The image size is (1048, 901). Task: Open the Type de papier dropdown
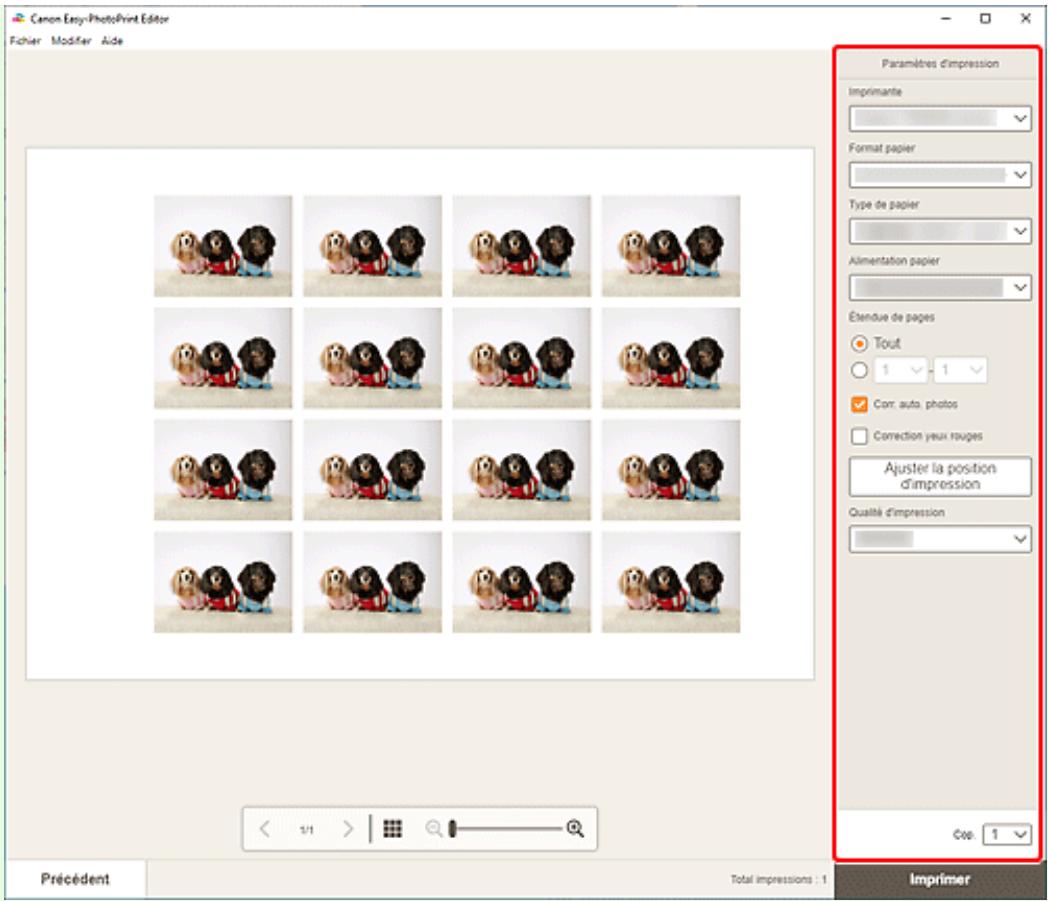pyautogui.click(x=940, y=231)
